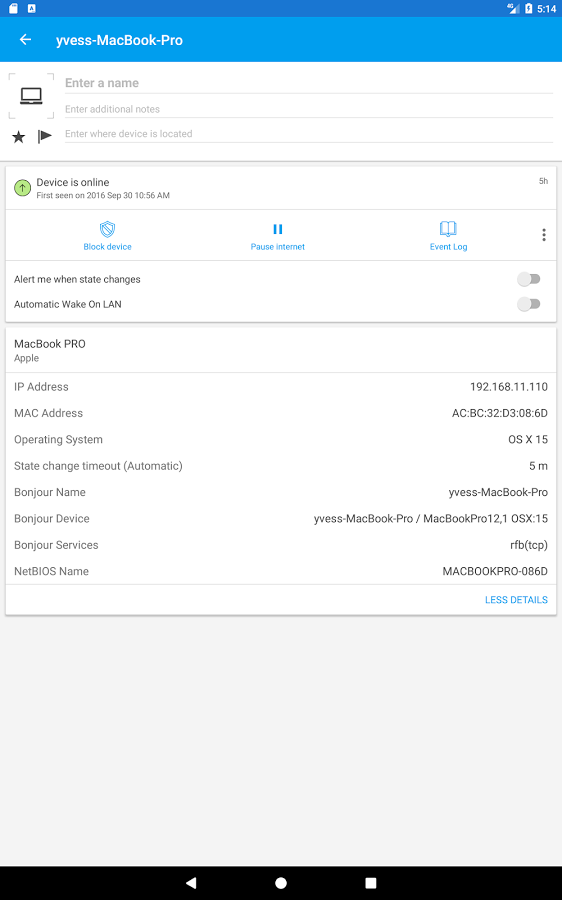Focus the Enter a name field
This screenshot has width=562, height=900.
point(309,83)
